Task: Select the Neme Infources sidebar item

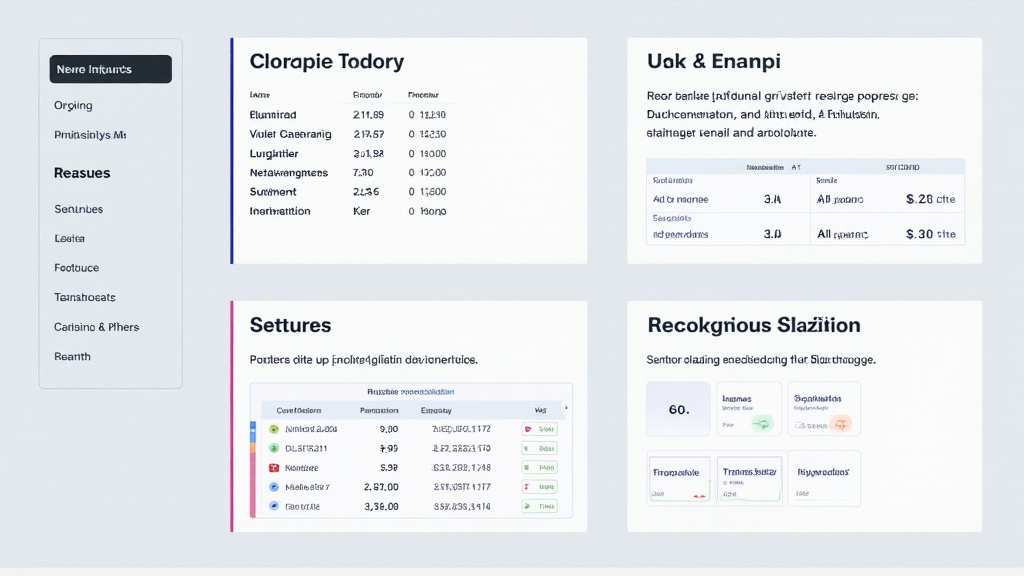Action: (110, 69)
